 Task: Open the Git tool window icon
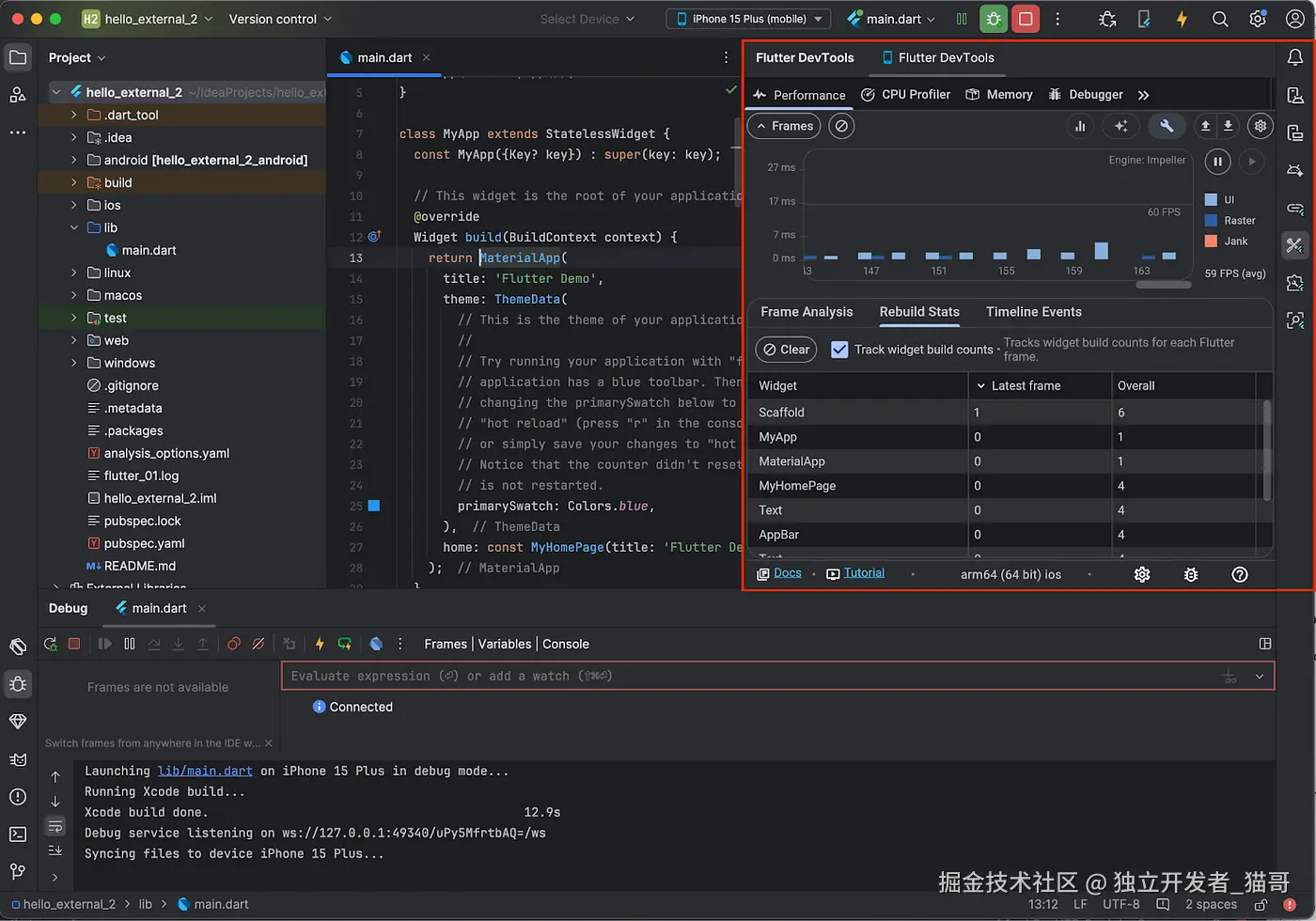coord(18,871)
